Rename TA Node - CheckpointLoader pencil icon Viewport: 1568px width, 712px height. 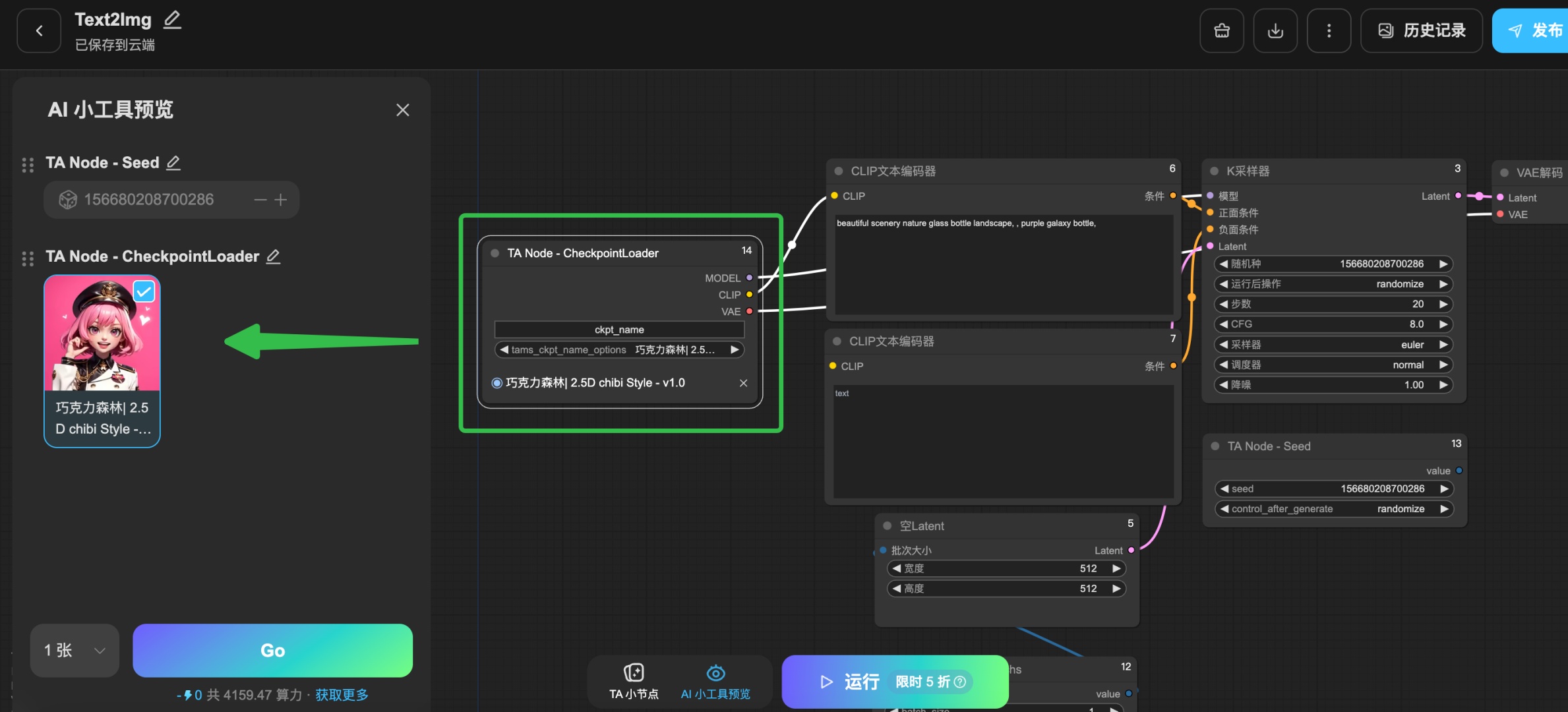[x=273, y=256]
